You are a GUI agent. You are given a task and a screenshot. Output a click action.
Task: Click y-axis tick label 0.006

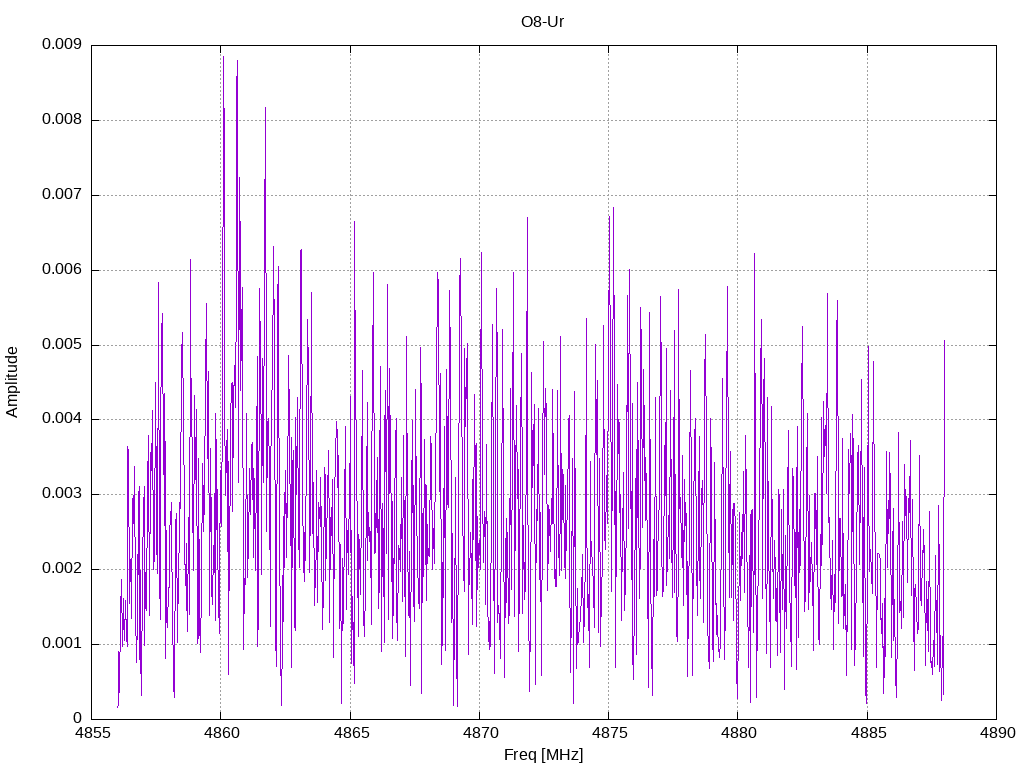(62, 269)
